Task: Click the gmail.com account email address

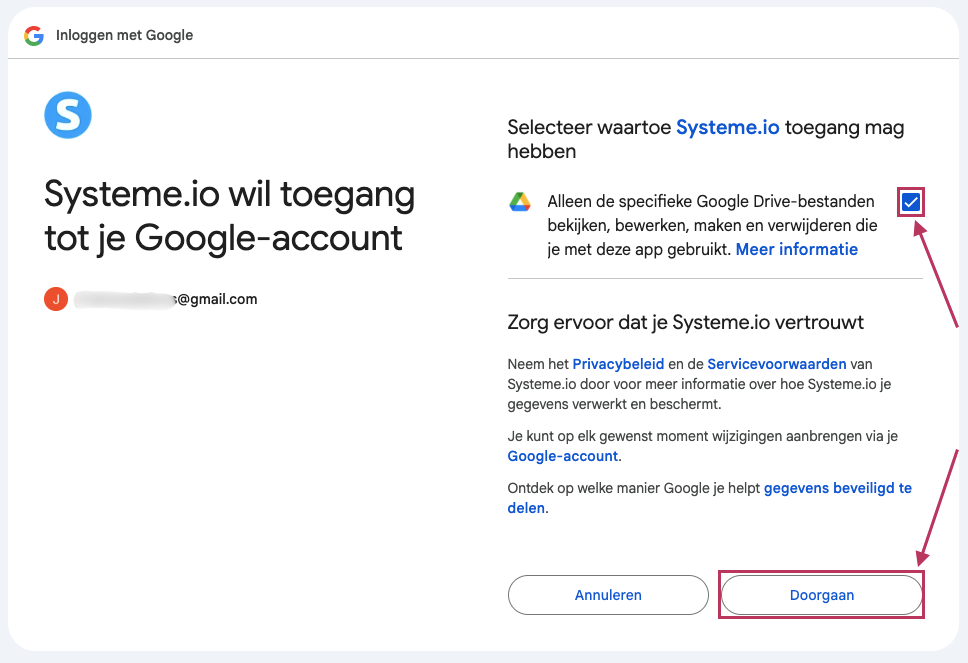Action: click(166, 299)
